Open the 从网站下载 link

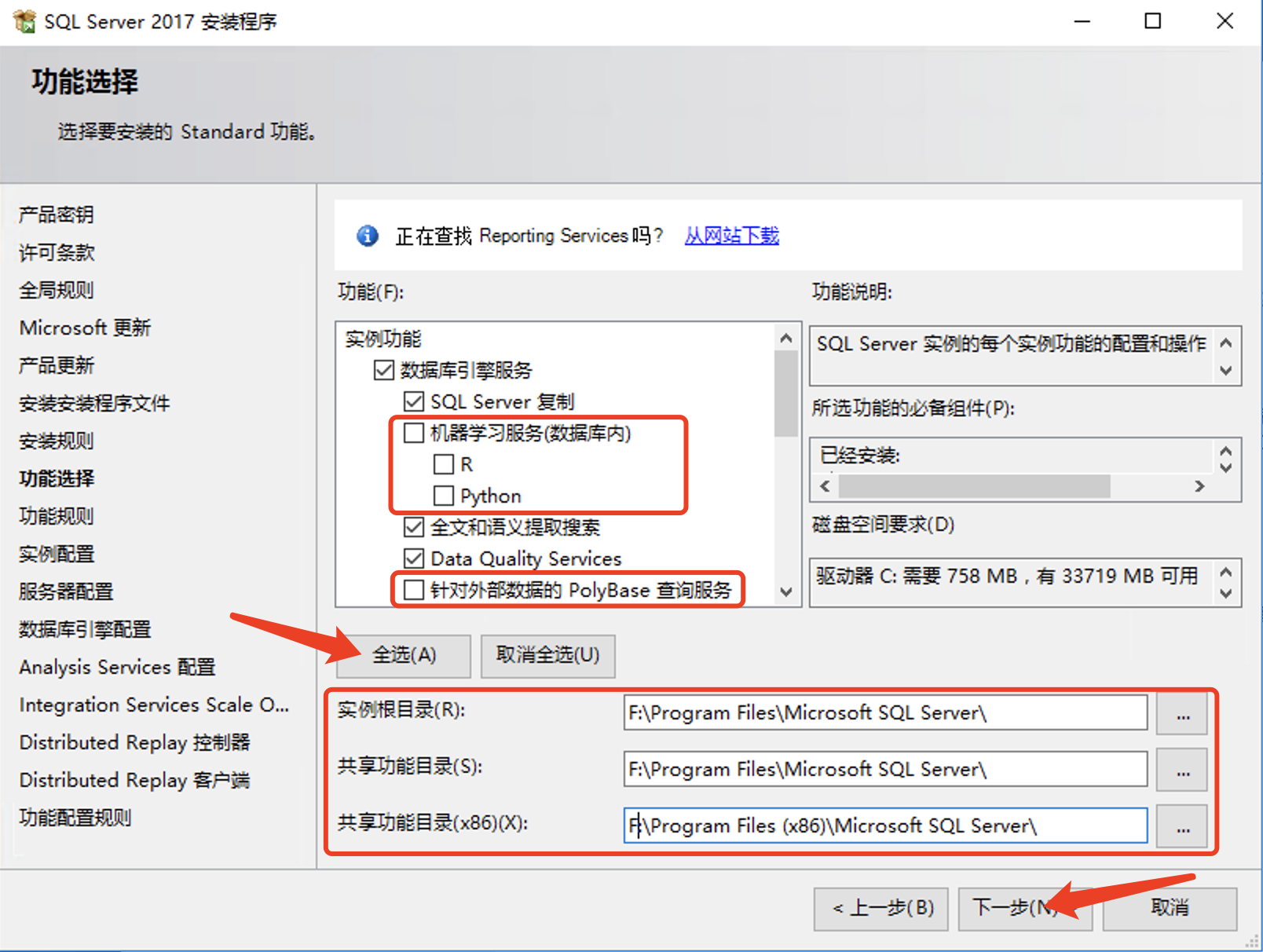[731, 236]
